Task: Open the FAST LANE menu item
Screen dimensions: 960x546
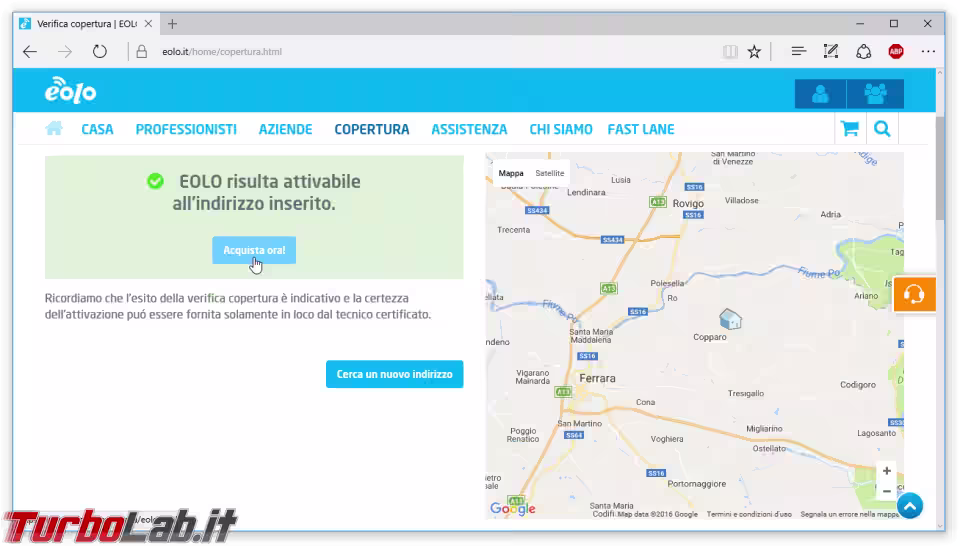Action: coord(641,129)
